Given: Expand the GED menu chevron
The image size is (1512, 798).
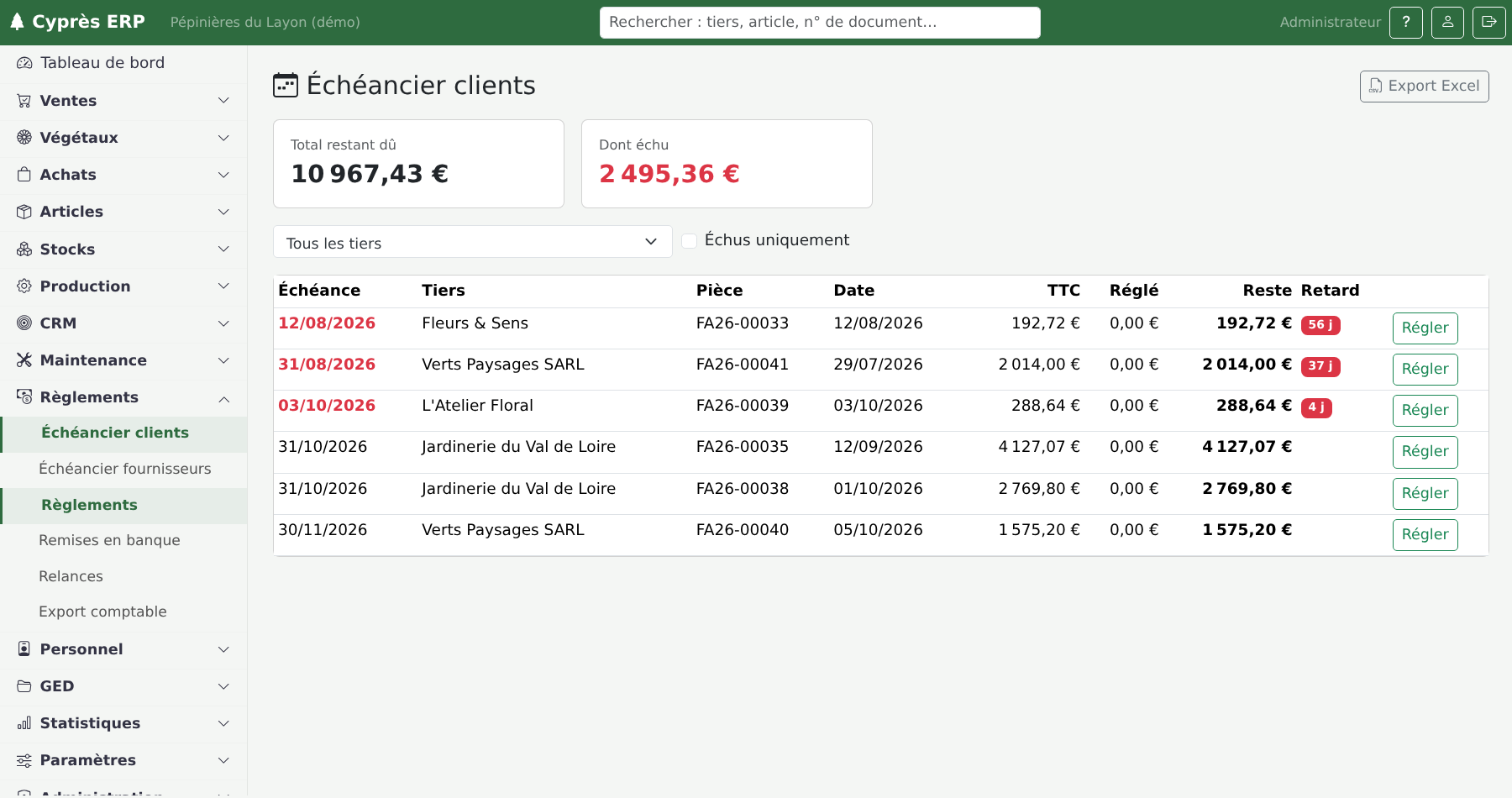Looking at the screenshot, I should coord(223,686).
